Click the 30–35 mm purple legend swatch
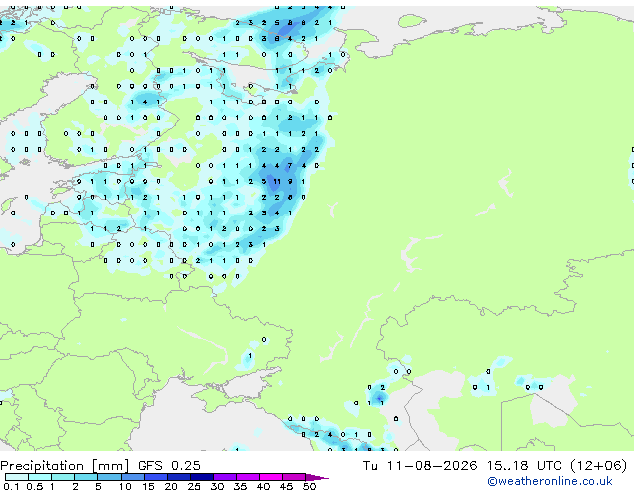The image size is (634, 490). click(x=225, y=477)
